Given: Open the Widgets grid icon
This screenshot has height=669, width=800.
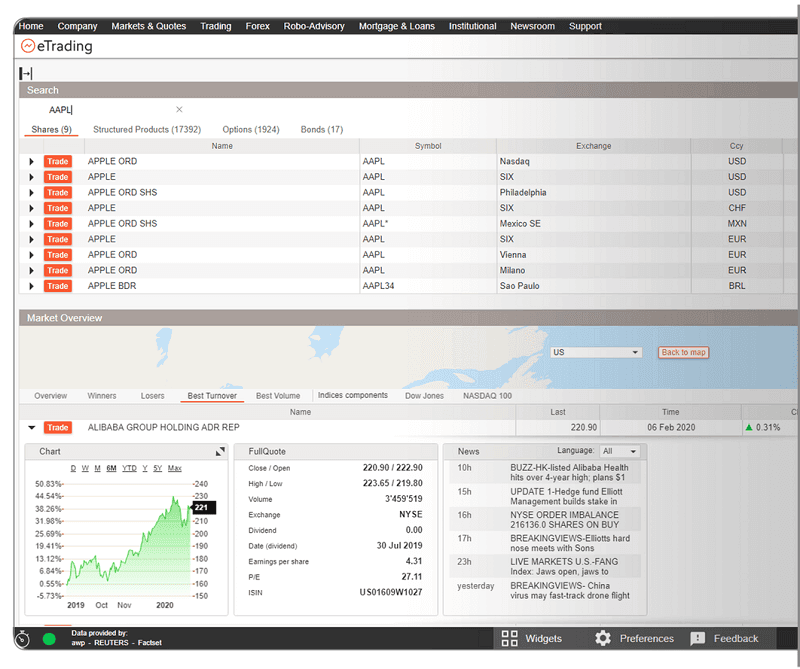Looking at the screenshot, I should (509, 639).
